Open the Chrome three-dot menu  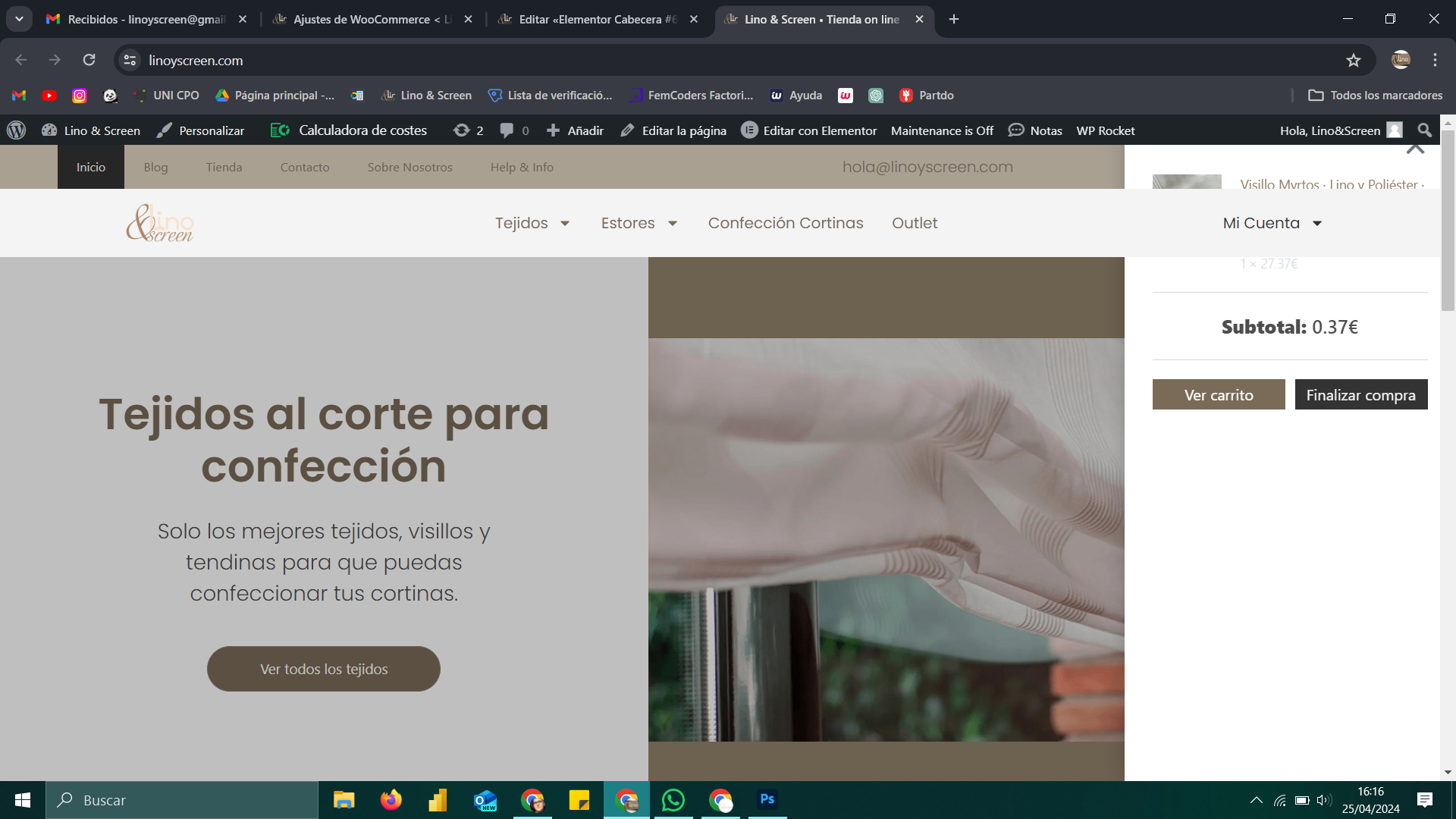point(1435,60)
